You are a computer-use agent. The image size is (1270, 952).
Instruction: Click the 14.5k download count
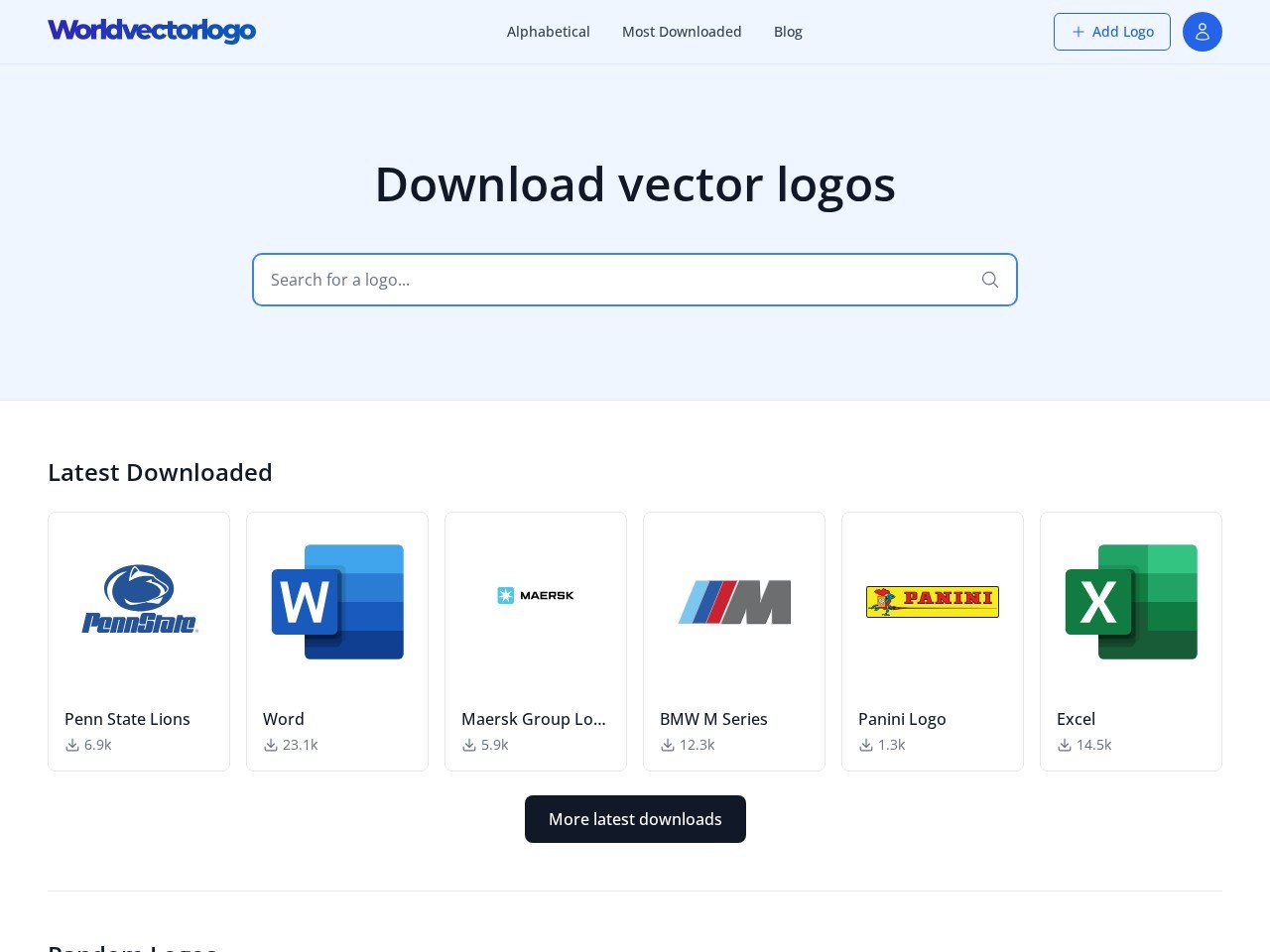tap(1094, 745)
